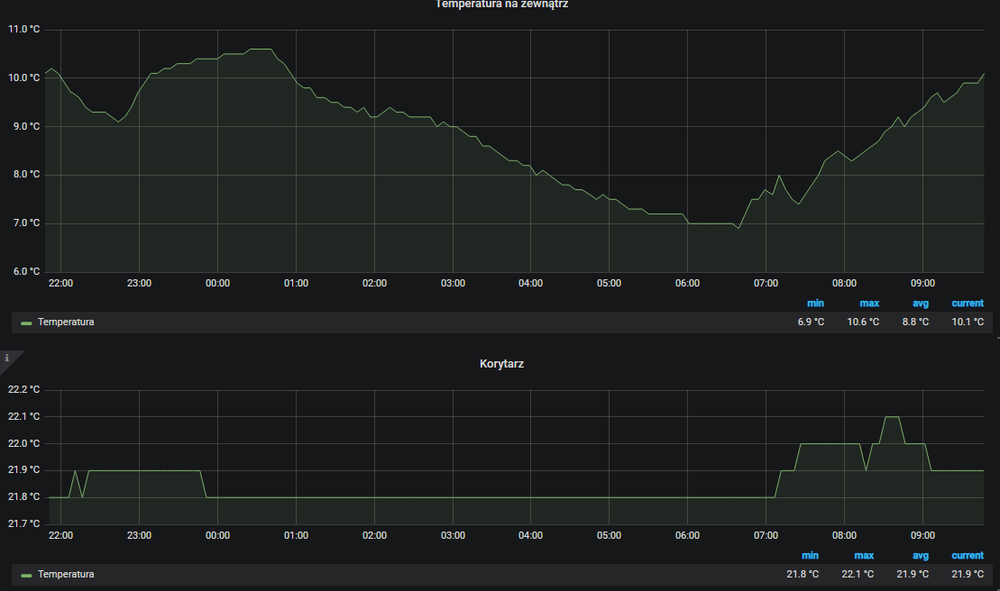Screen dimensions: 1000x591
Task: Sort outdoor legend by avg column
Action: pyautogui.click(x=920, y=303)
